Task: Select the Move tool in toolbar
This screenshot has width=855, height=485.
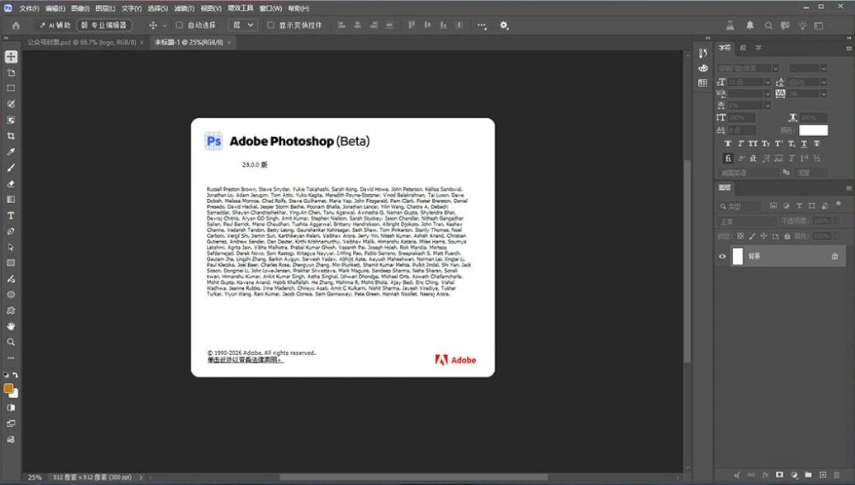Action: (x=11, y=57)
